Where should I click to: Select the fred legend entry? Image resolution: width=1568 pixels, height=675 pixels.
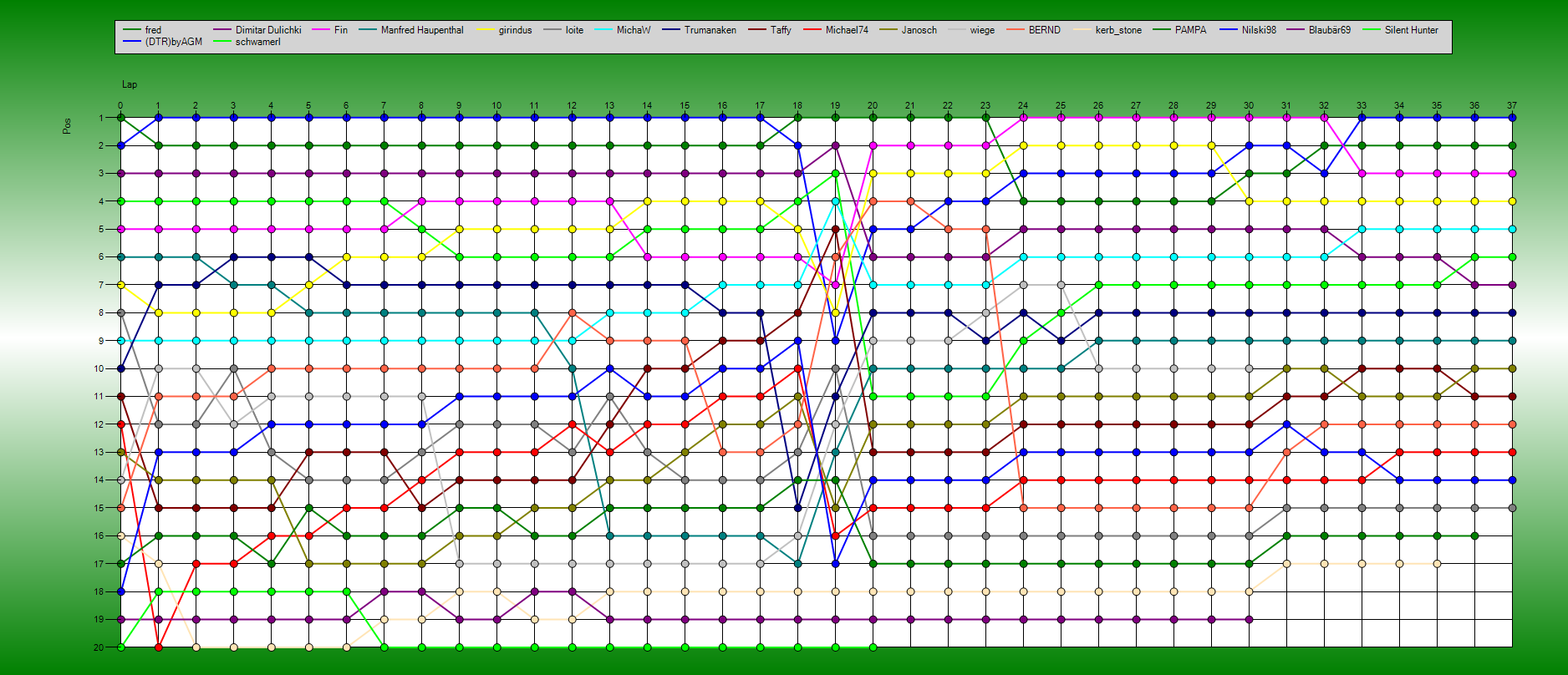click(x=153, y=30)
